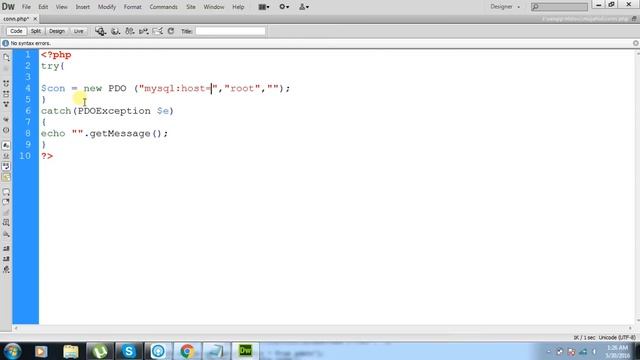
Task: Open Google Chrome from the taskbar
Action: coord(187,351)
